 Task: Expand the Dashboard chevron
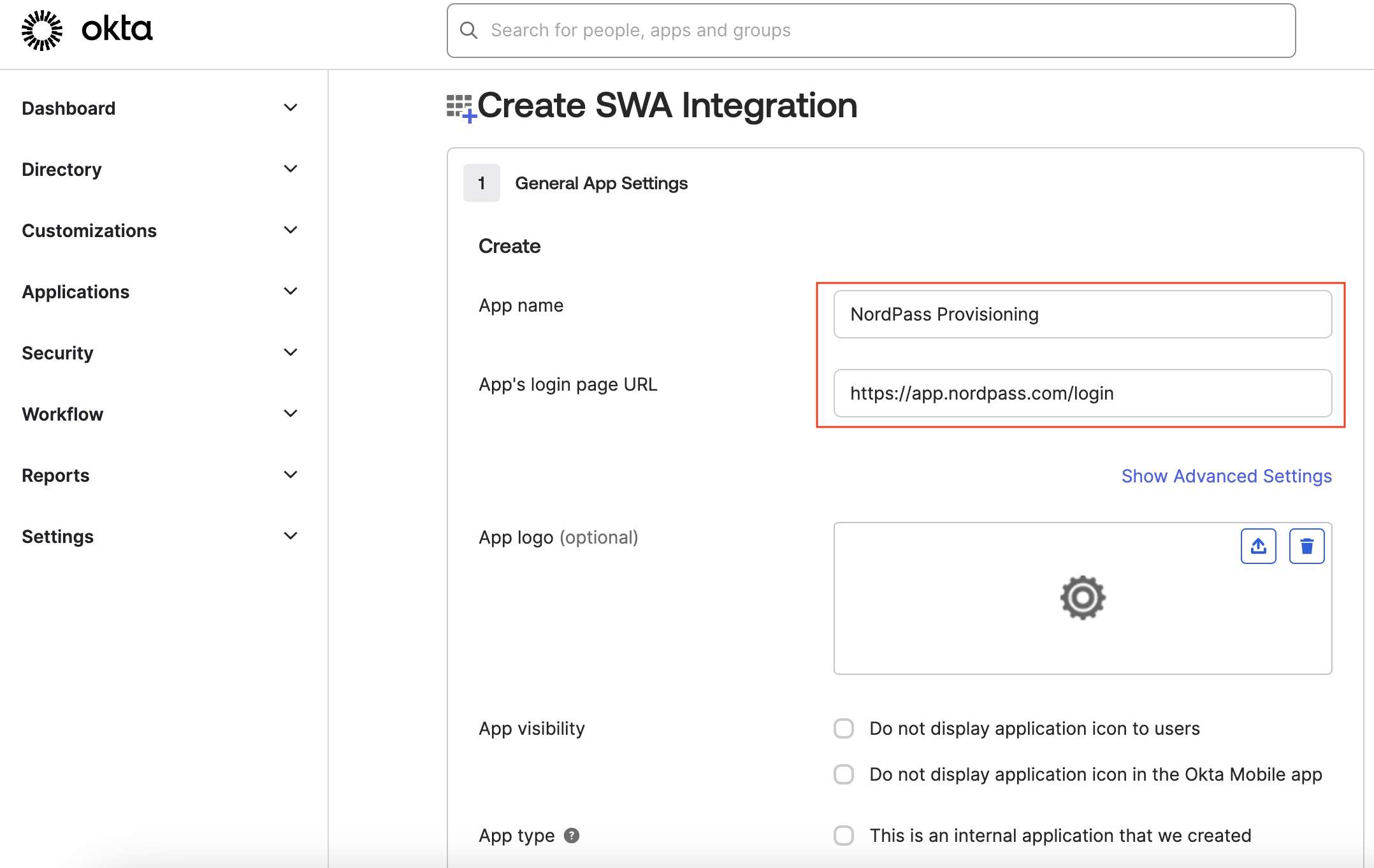click(x=291, y=108)
